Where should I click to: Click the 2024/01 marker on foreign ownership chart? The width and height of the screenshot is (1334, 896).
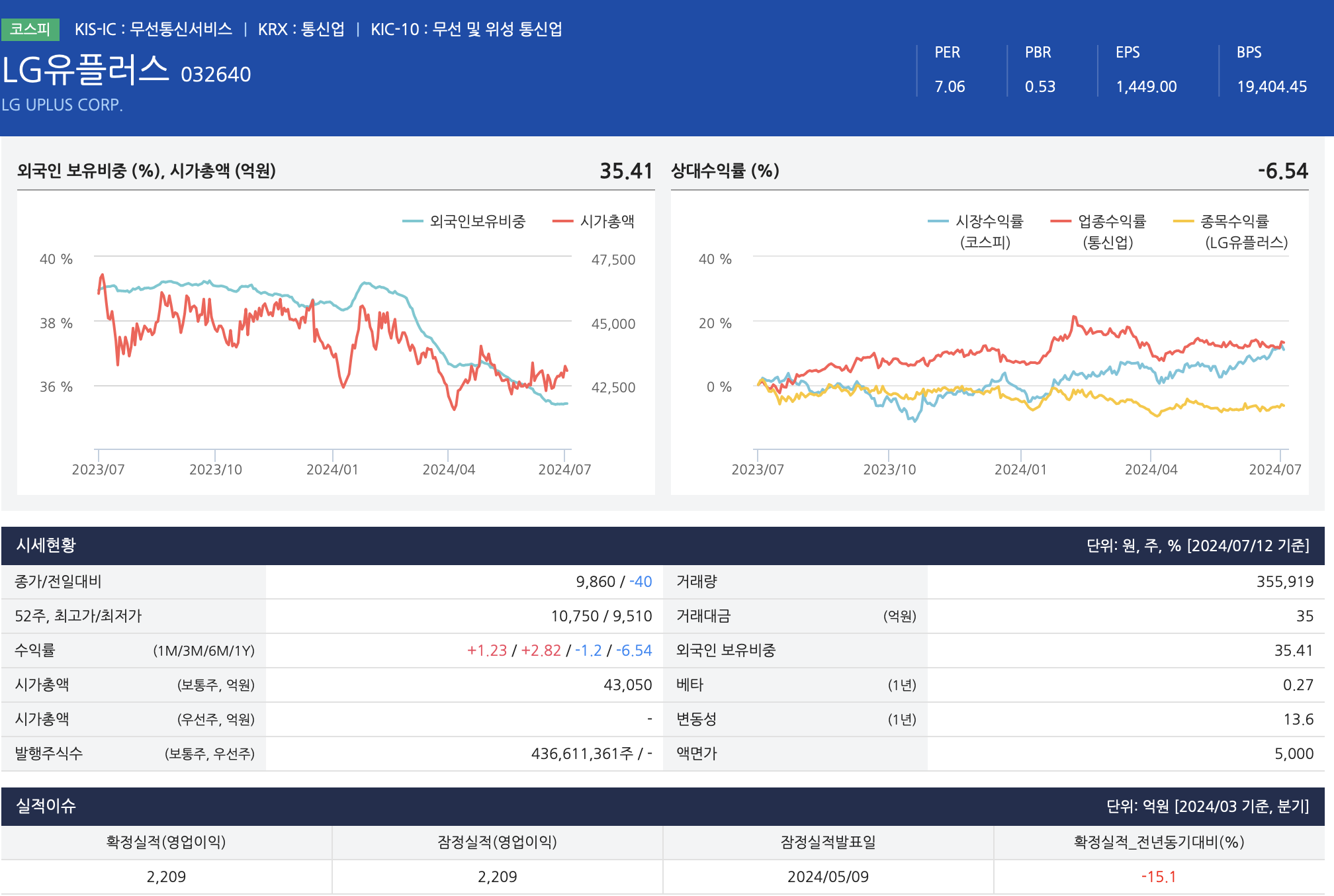point(332,469)
